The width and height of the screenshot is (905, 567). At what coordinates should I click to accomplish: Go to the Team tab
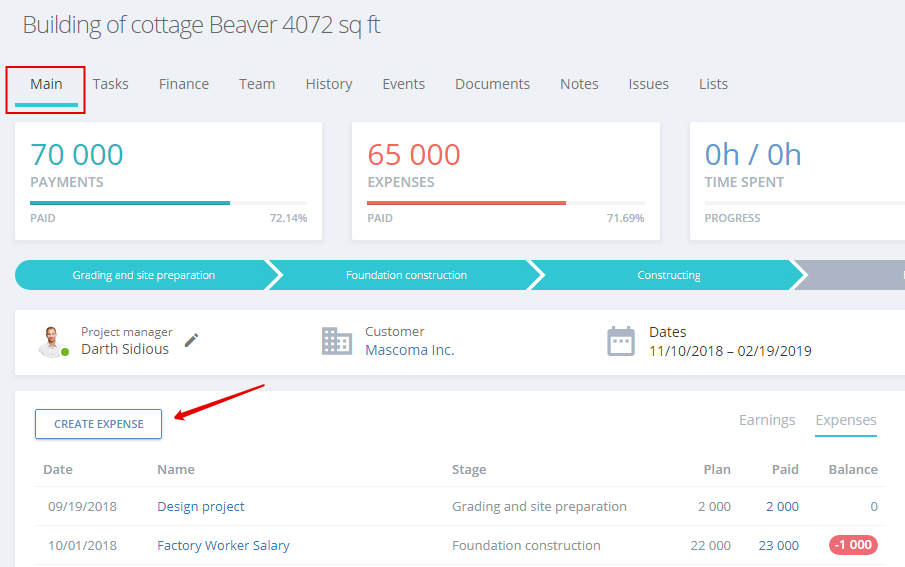tap(257, 84)
